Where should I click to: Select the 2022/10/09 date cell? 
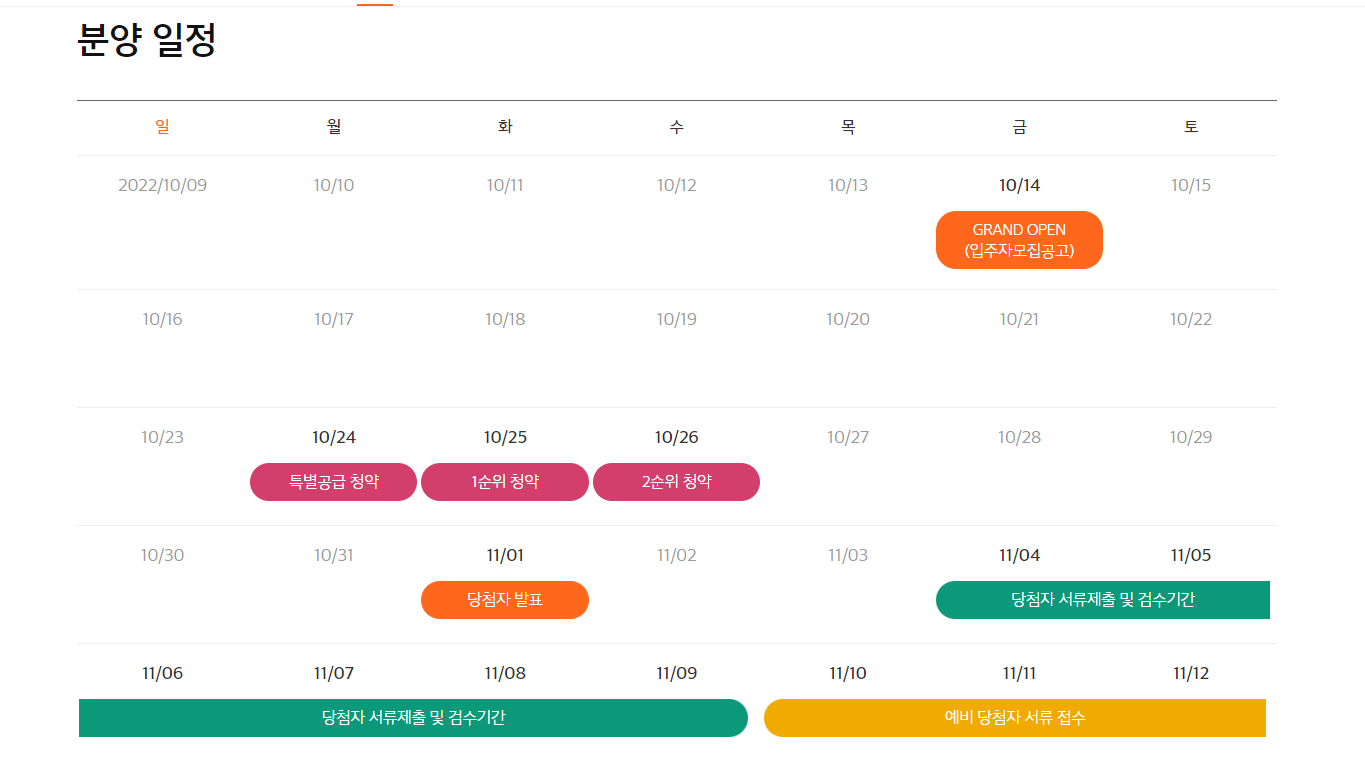point(162,184)
